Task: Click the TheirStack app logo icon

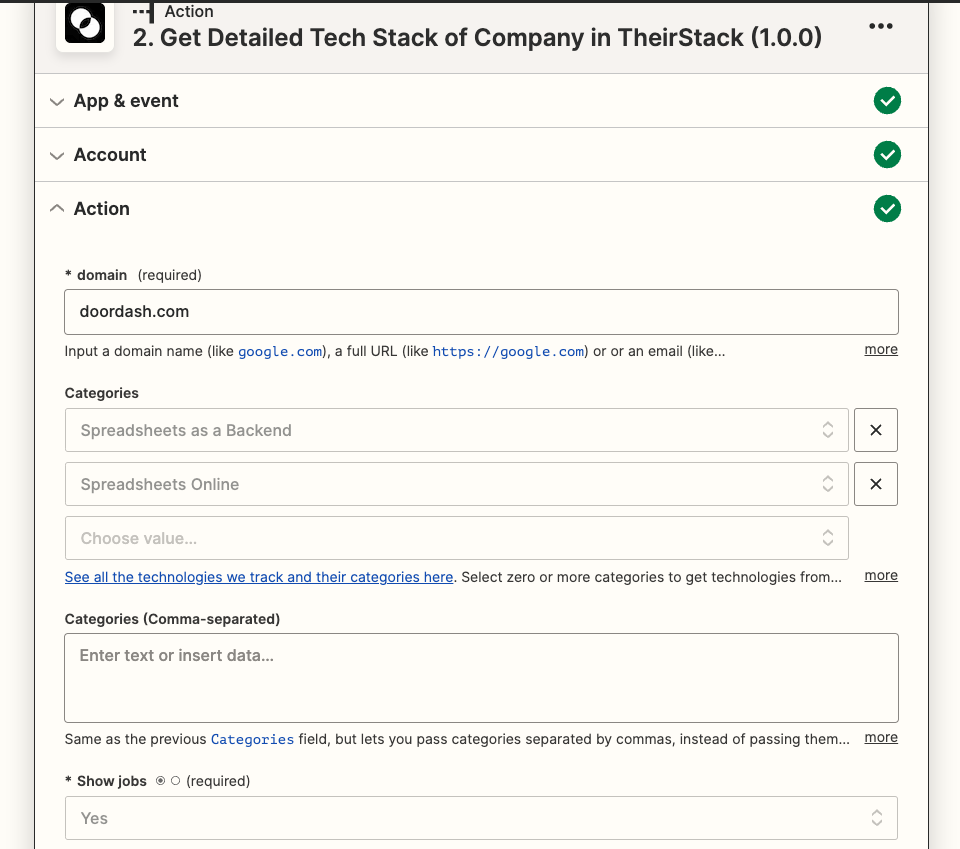Action: point(85,24)
